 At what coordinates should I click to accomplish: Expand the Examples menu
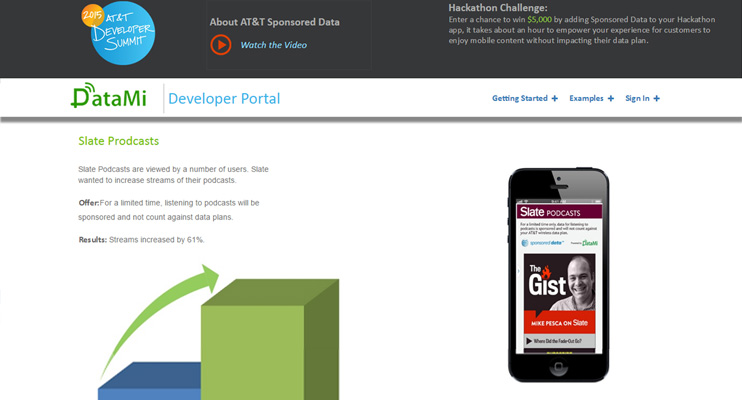[592, 98]
